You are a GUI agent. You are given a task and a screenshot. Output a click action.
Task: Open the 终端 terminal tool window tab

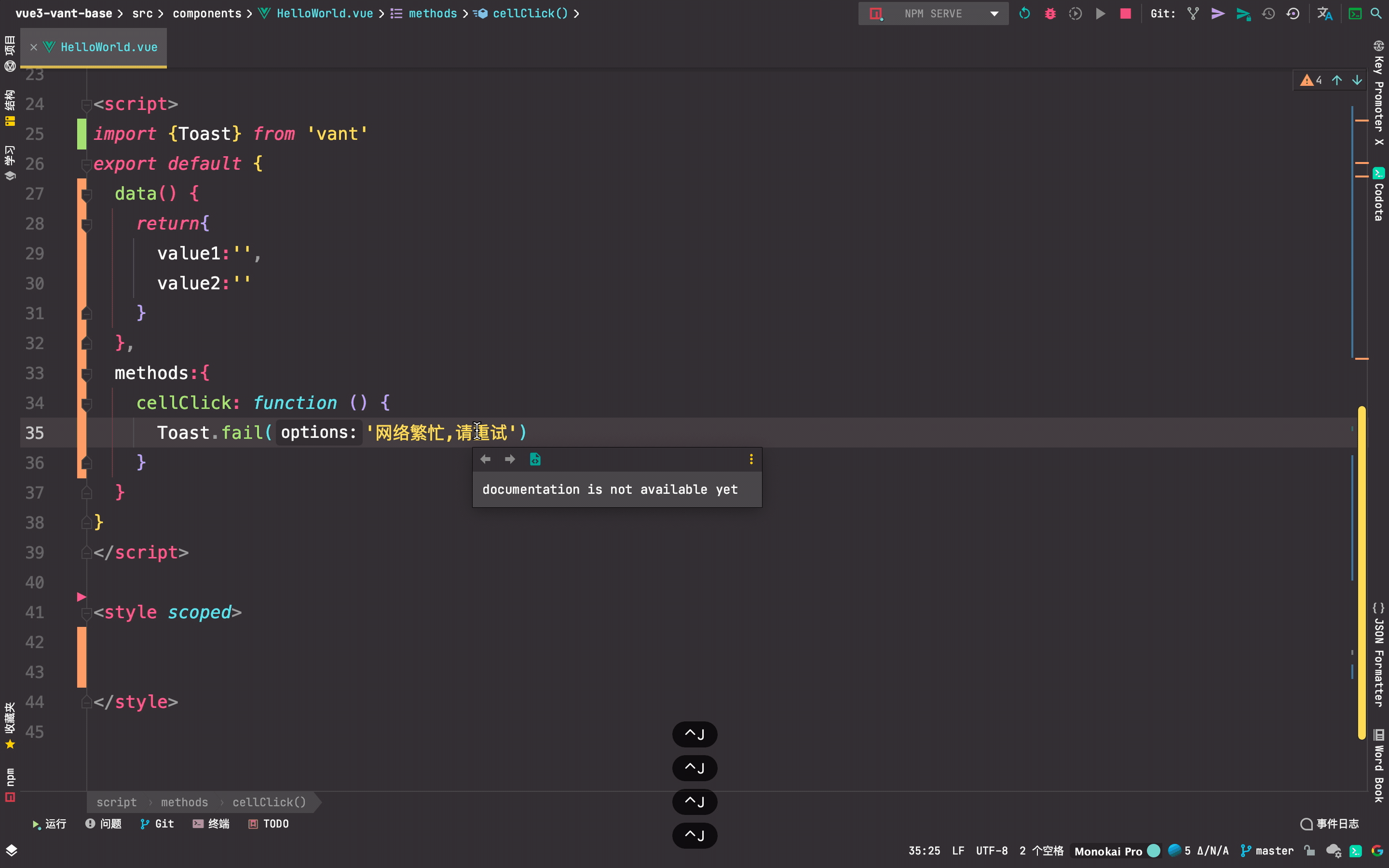(x=211, y=824)
